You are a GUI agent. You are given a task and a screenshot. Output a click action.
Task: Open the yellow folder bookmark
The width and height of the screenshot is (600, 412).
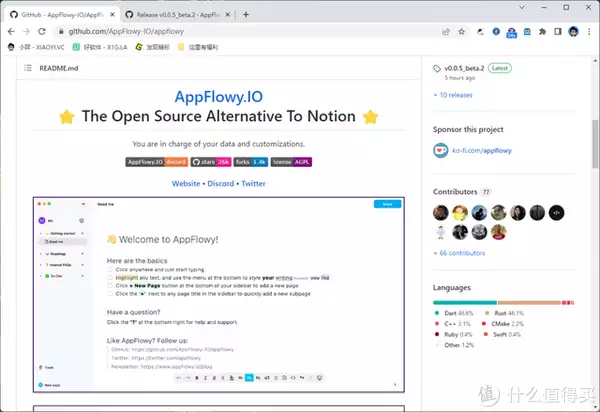click(x=197, y=47)
